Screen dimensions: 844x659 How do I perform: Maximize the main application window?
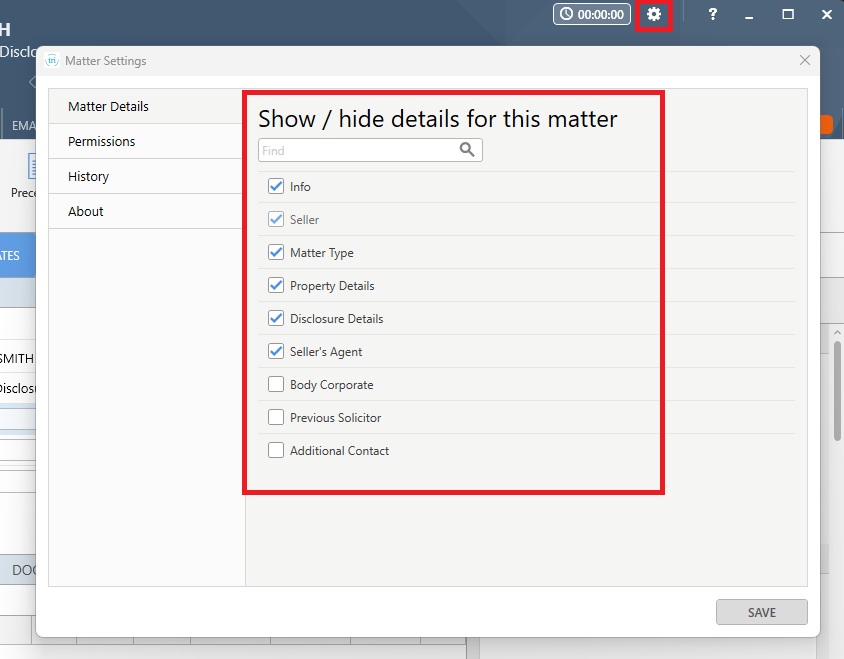point(788,15)
